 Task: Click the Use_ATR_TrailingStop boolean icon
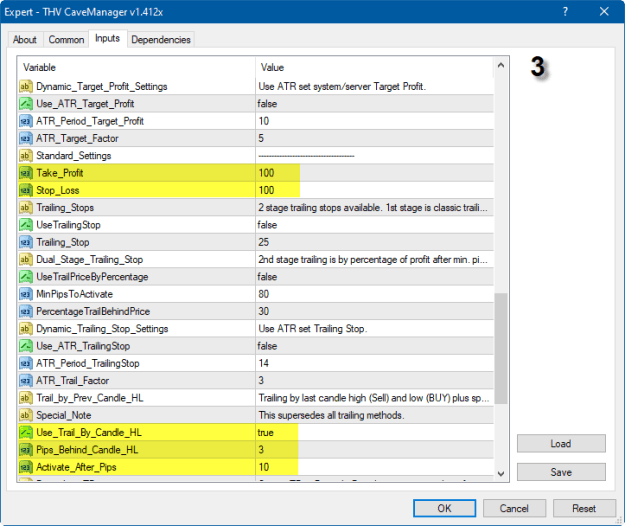point(25,346)
